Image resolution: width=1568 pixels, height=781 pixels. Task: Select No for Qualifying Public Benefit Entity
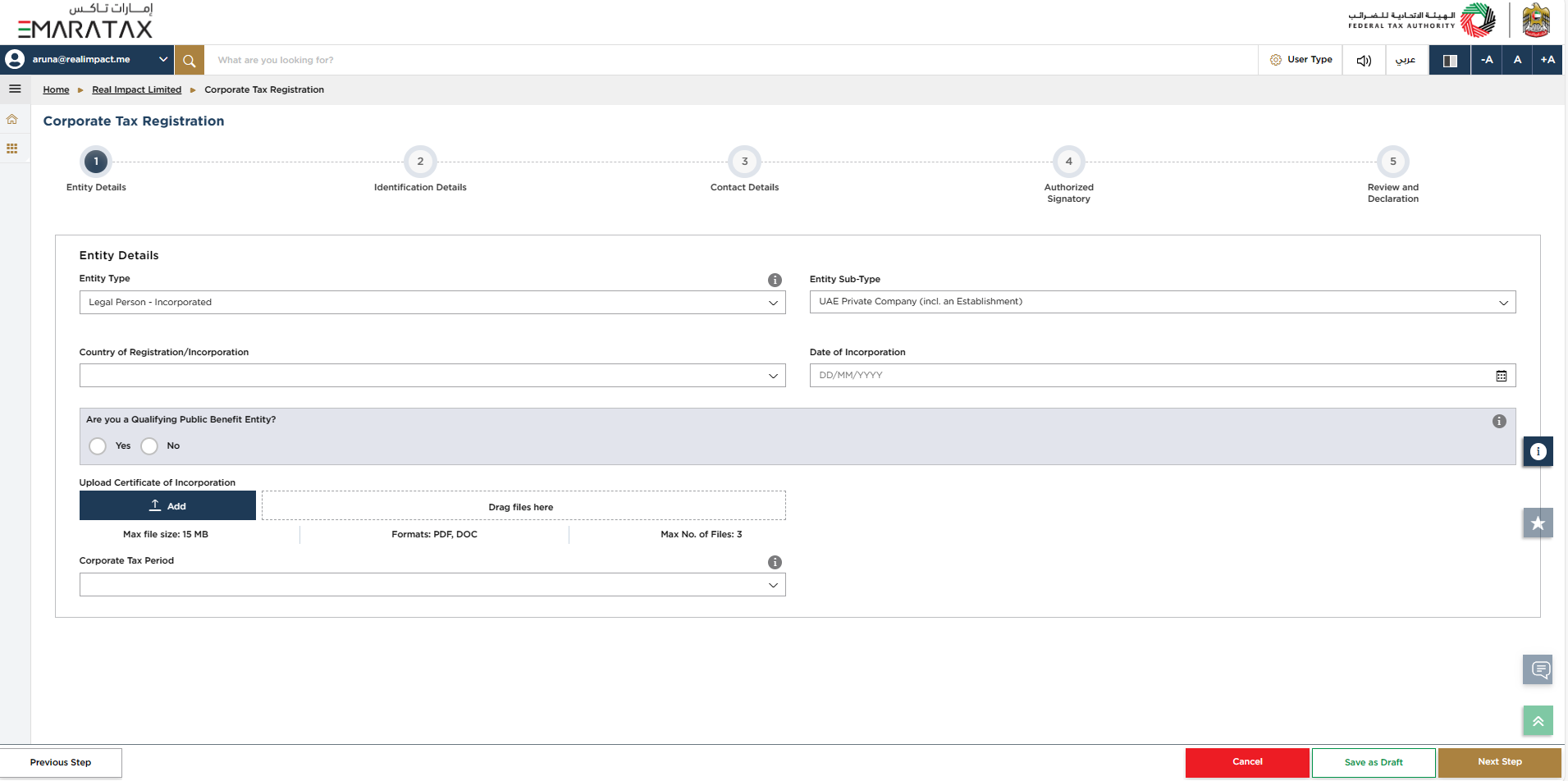click(x=149, y=446)
